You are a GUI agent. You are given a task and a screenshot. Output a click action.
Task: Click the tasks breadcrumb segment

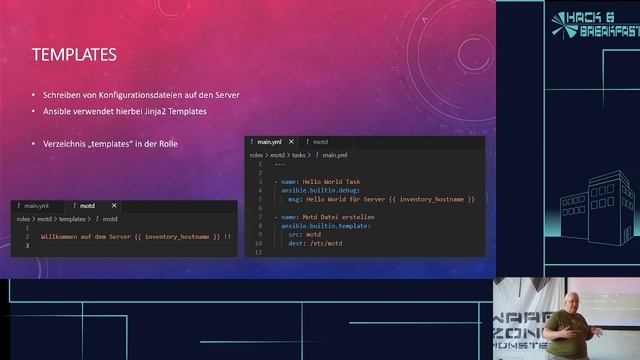coord(298,155)
